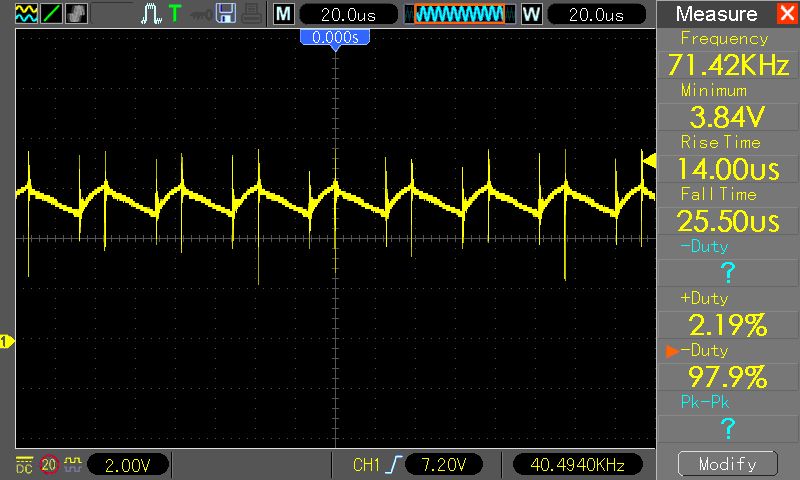
Task: Toggle the yellow probe waveform icon at bottom
Action: [72, 465]
